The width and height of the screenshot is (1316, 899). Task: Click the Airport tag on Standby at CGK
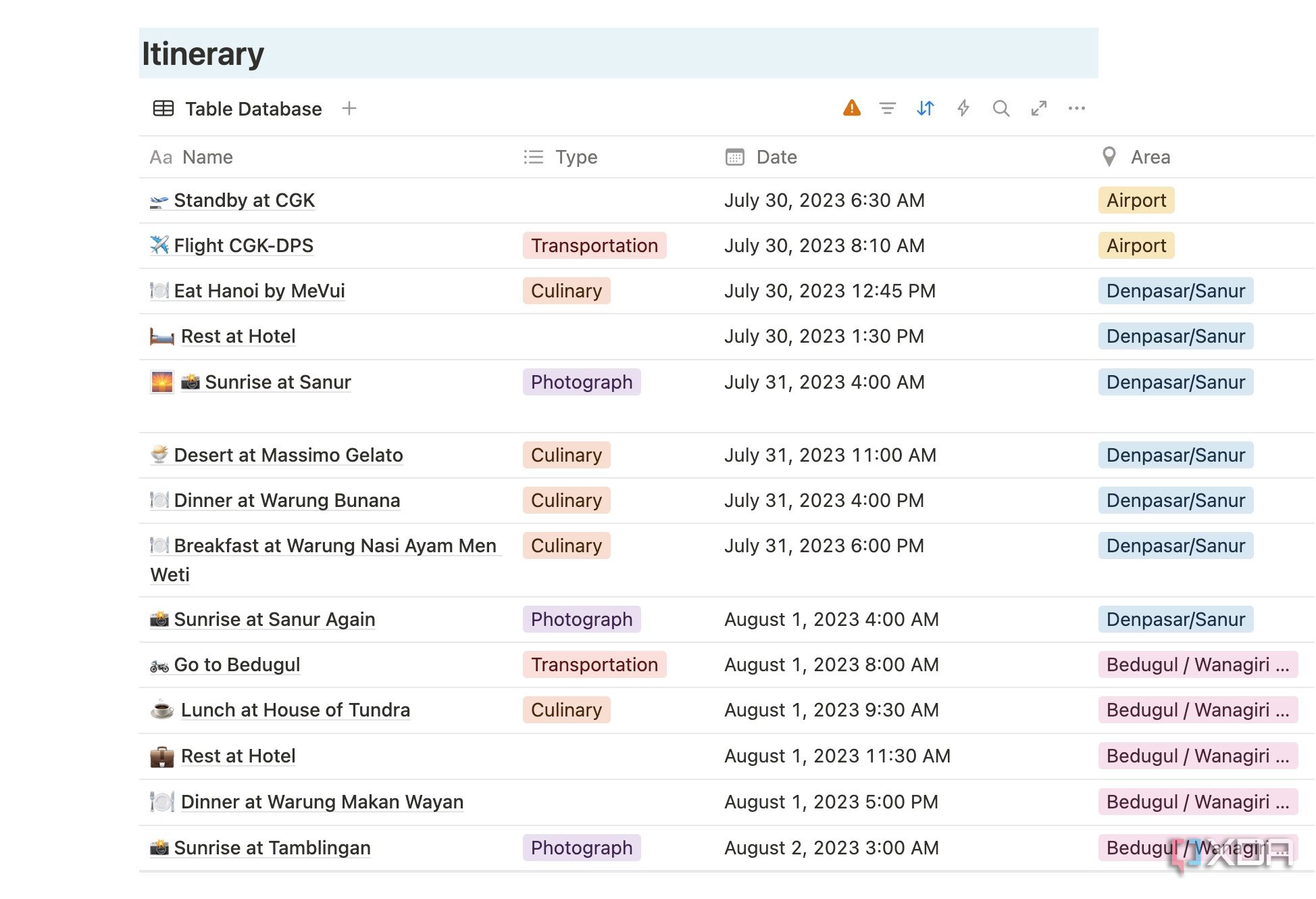pos(1136,200)
